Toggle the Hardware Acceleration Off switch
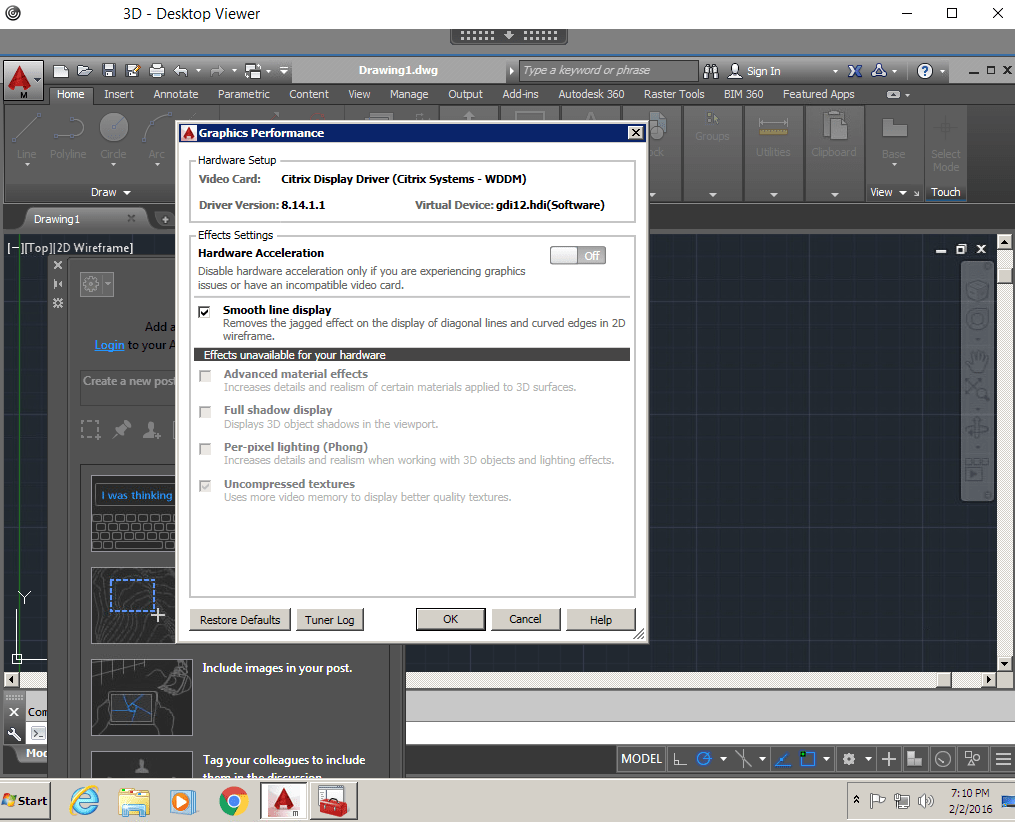This screenshot has height=822, width=1015. tap(578, 256)
